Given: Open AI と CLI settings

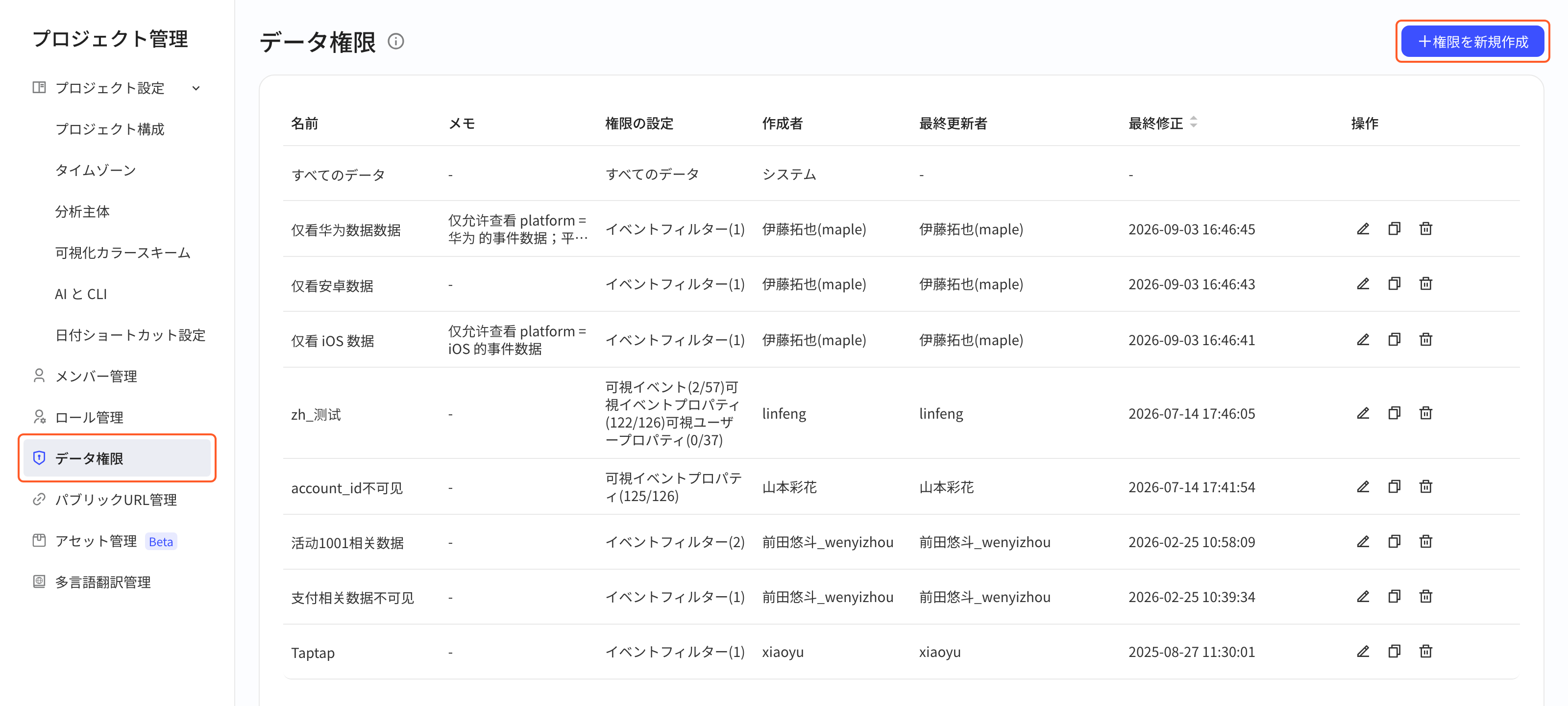Looking at the screenshot, I should [x=81, y=294].
